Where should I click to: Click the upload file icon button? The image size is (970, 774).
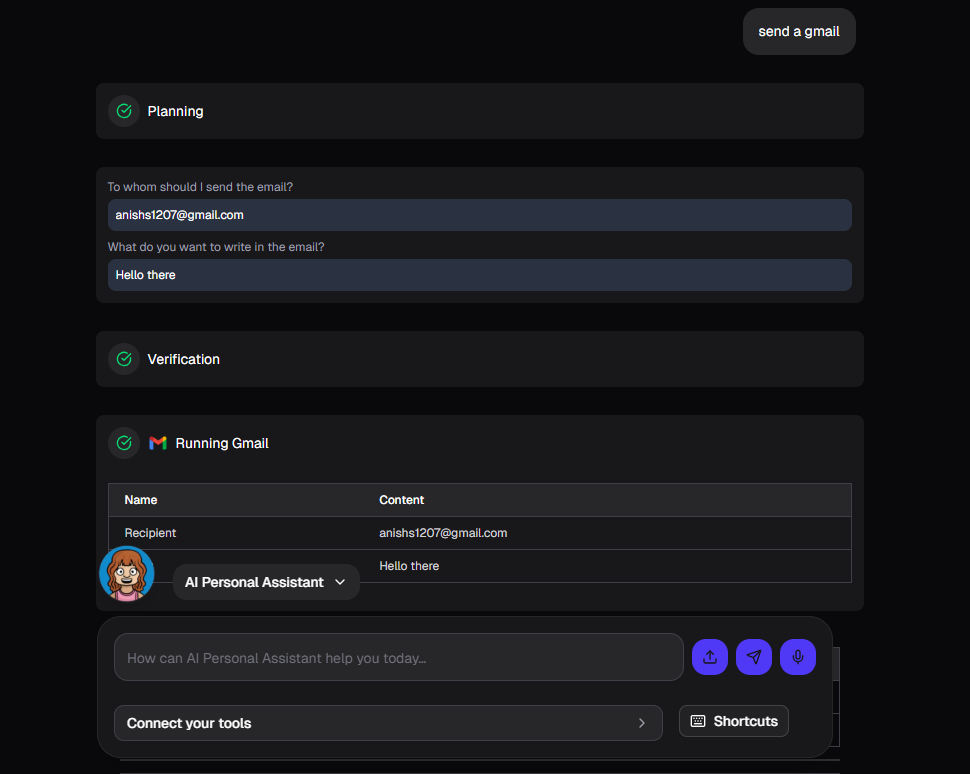point(709,657)
